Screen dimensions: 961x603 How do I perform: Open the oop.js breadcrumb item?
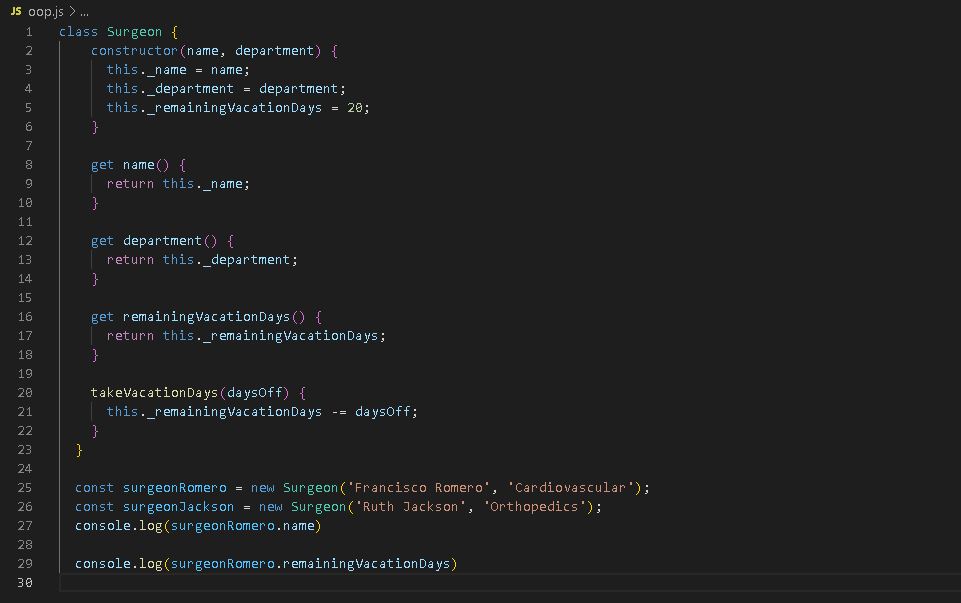click(45, 12)
